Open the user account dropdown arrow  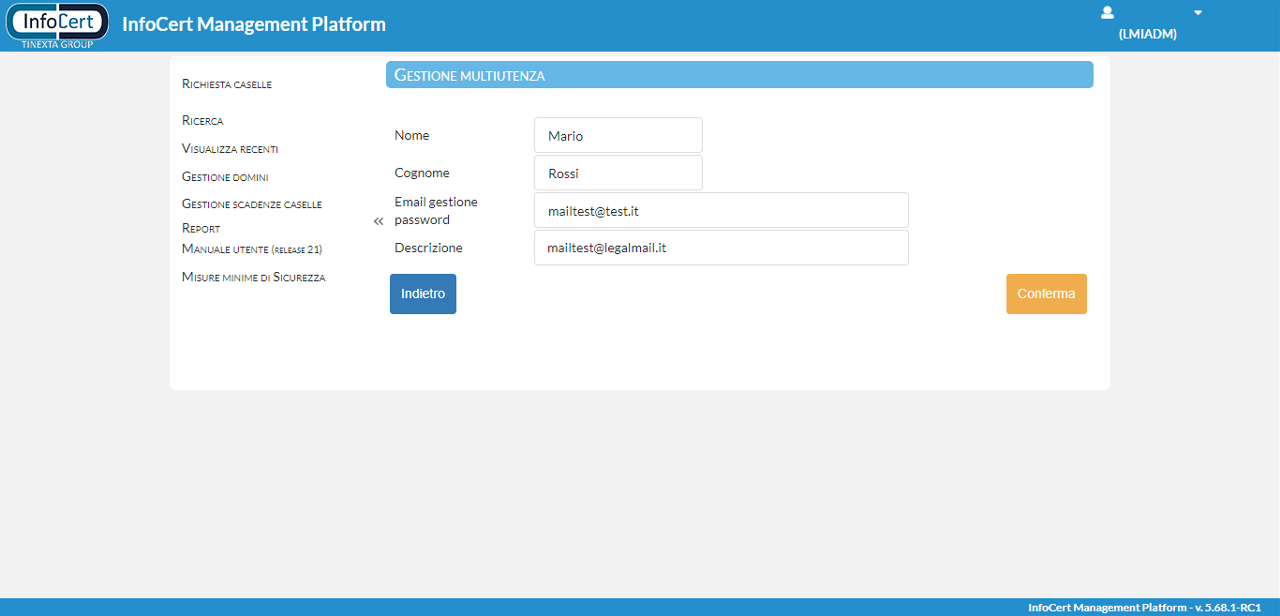coord(1198,13)
